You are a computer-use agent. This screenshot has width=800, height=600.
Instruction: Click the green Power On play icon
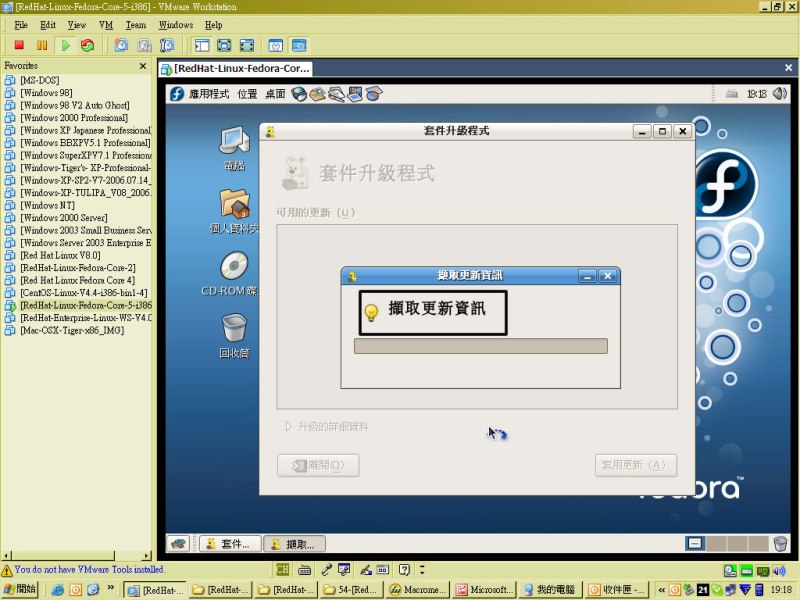point(65,45)
